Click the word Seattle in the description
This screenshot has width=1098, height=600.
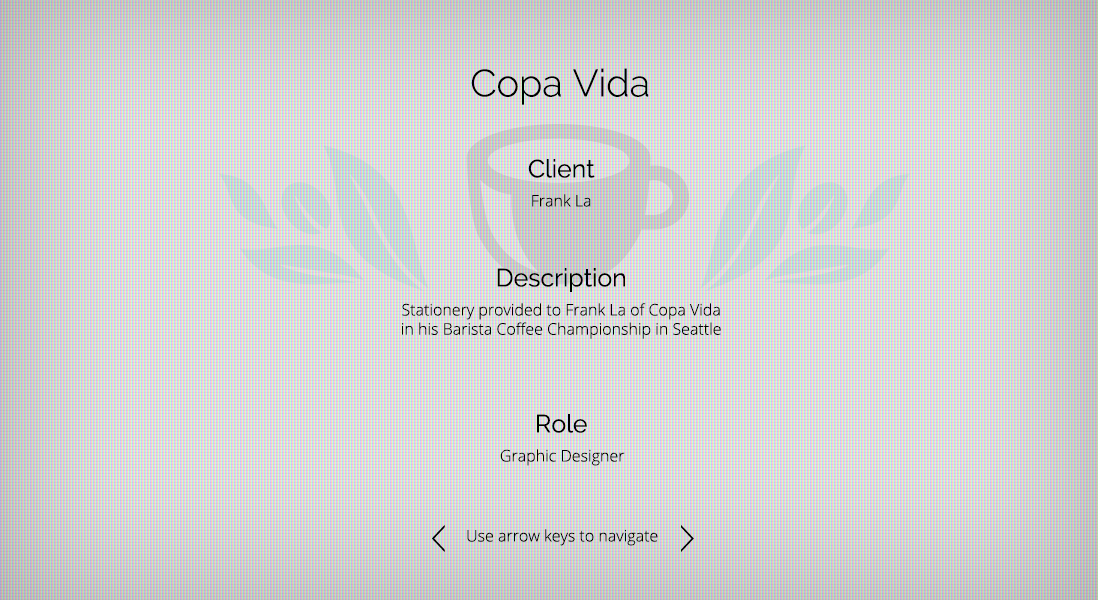(696, 329)
